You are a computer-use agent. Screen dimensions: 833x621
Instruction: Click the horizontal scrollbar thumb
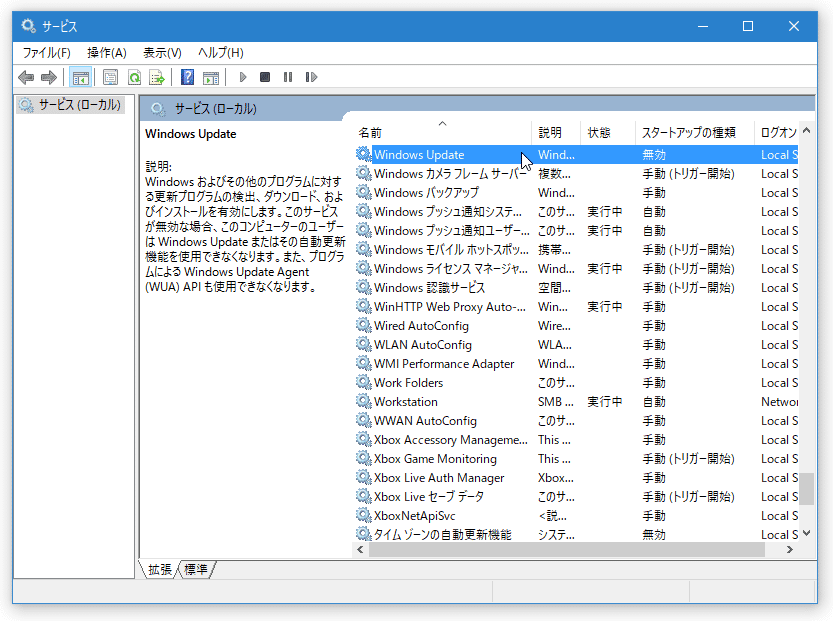(x=567, y=549)
